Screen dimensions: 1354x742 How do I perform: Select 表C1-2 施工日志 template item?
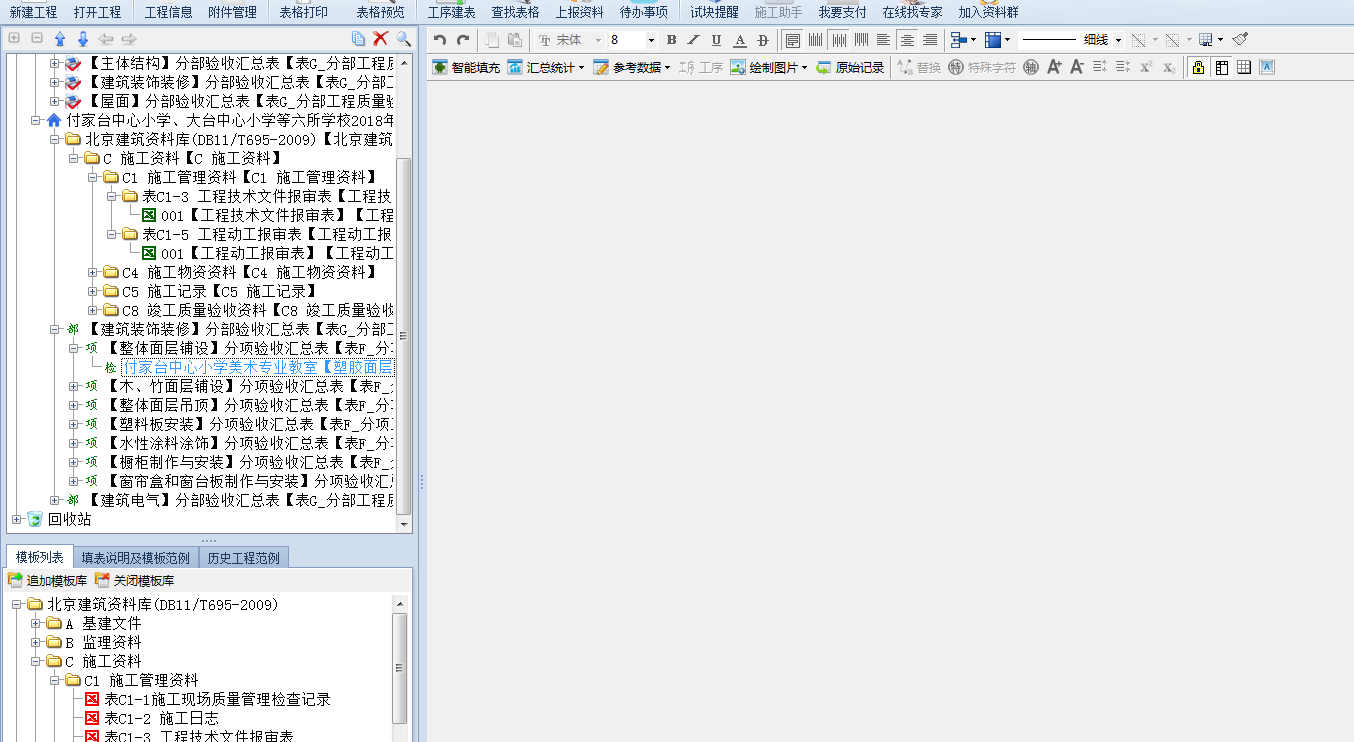(161, 718)
